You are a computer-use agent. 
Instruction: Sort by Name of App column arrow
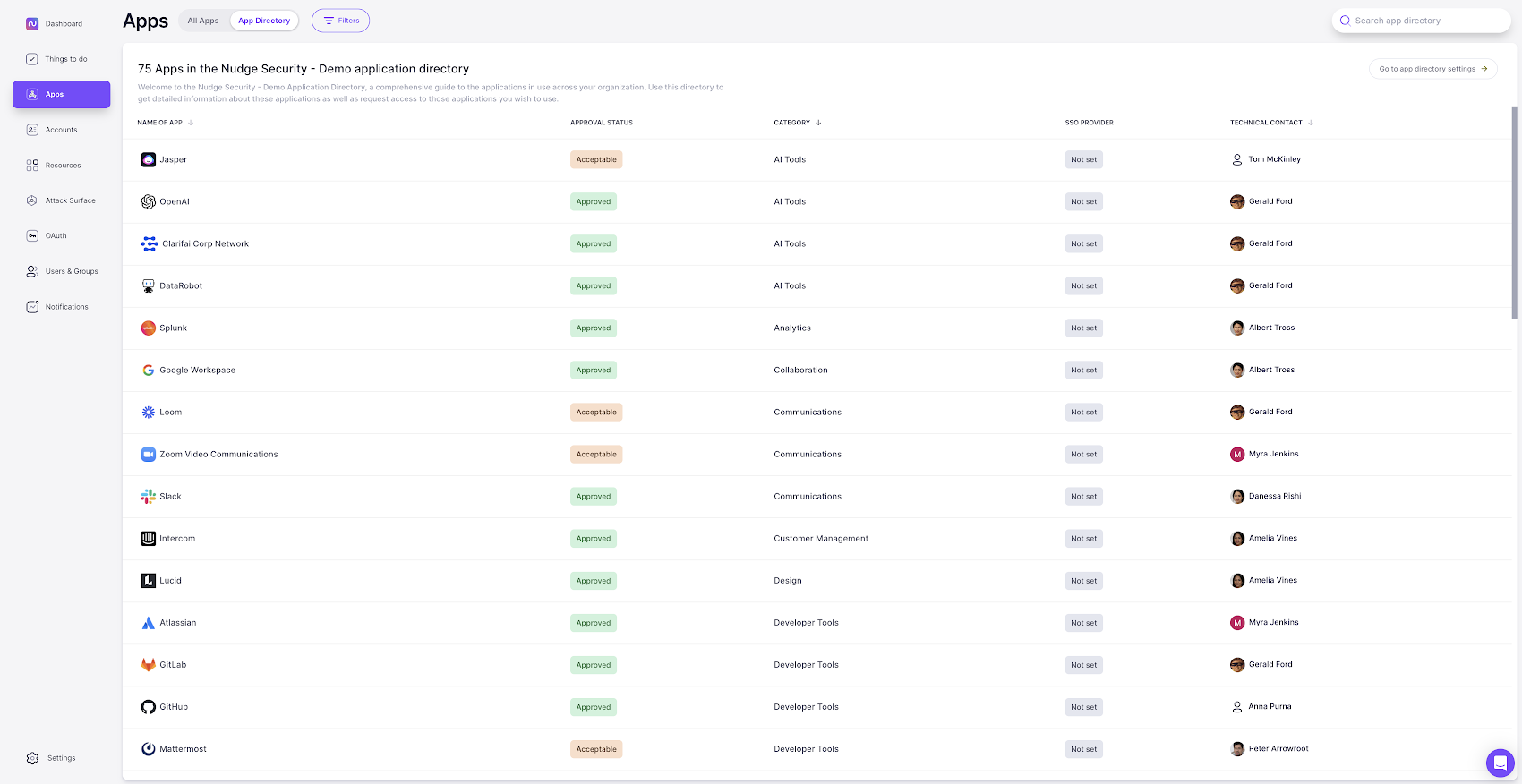coord(191,123)
